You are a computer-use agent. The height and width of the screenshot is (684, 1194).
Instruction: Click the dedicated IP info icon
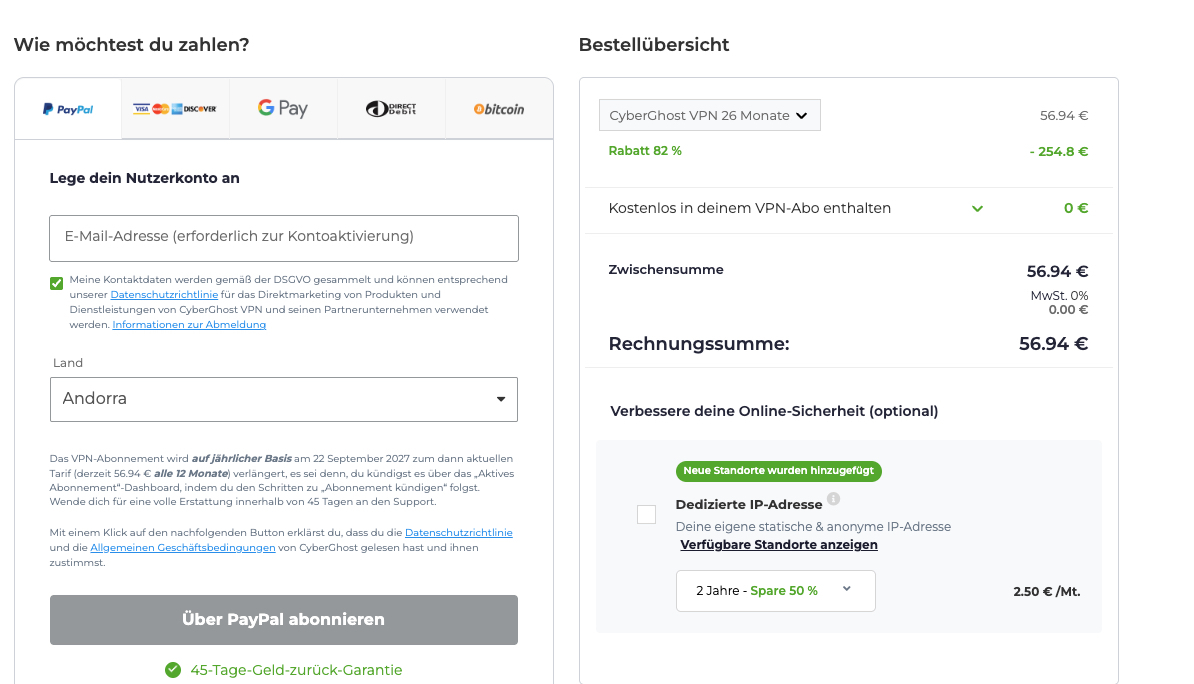coord(833,499)
